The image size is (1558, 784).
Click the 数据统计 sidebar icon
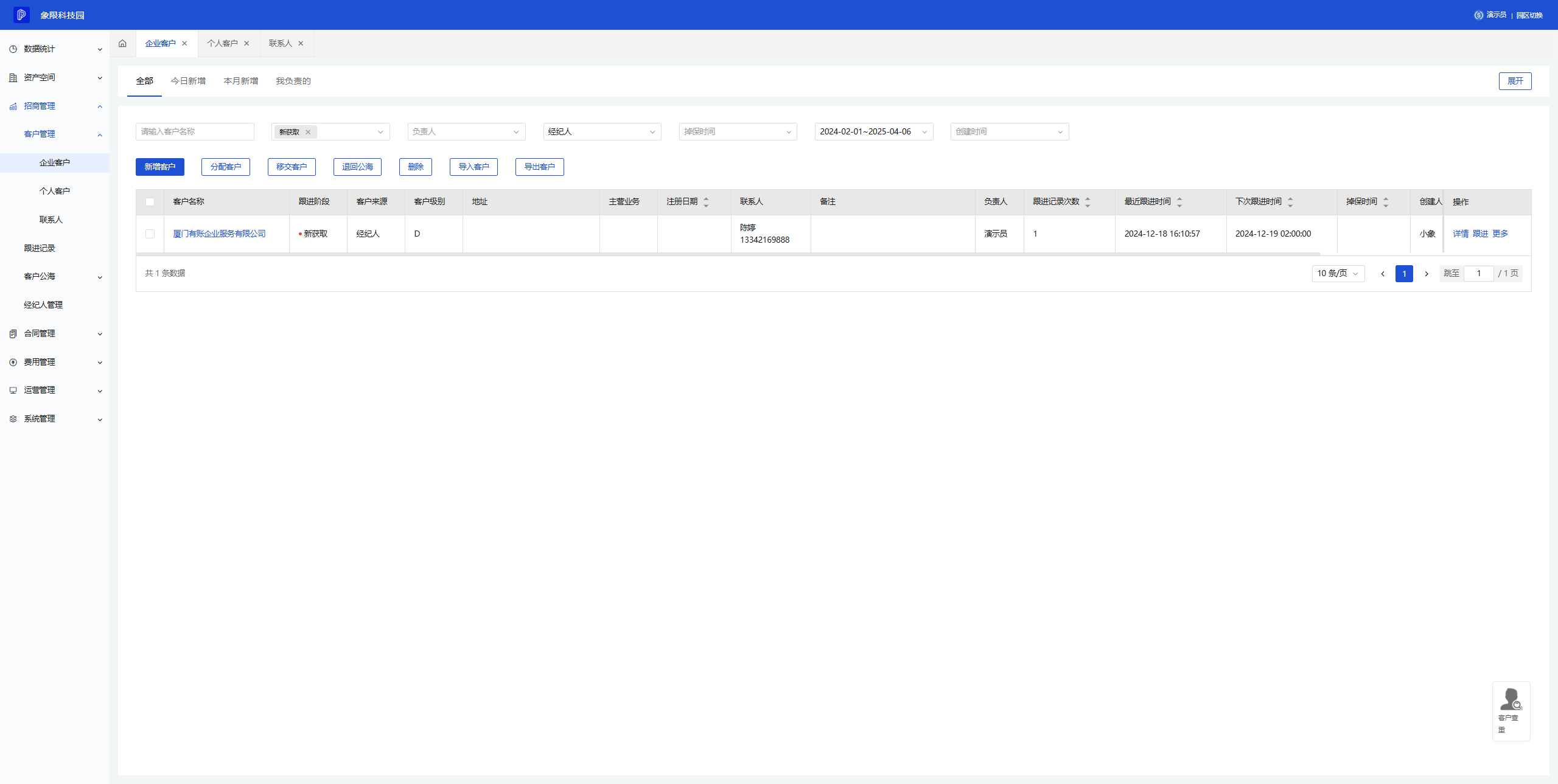(x=13, y=49)
